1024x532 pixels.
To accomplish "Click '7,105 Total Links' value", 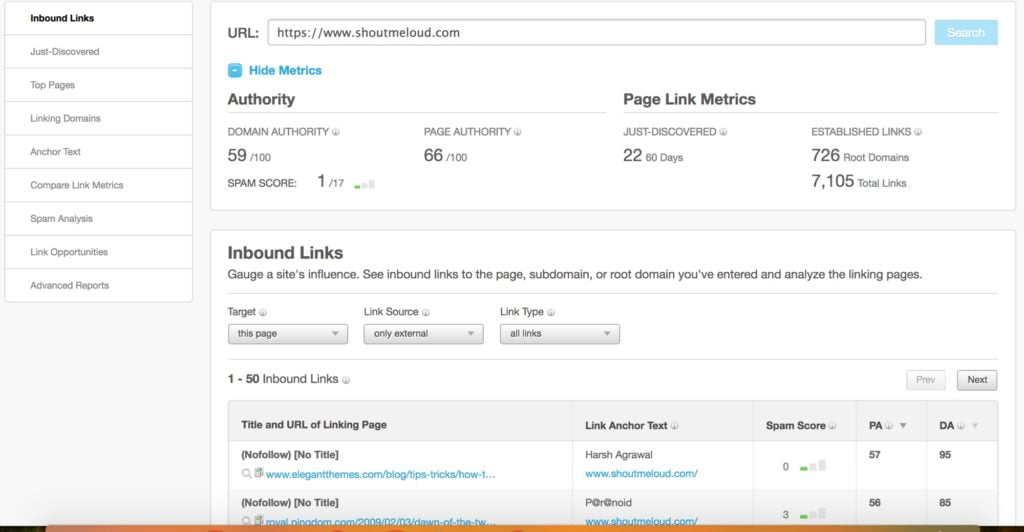I will 858,181.
